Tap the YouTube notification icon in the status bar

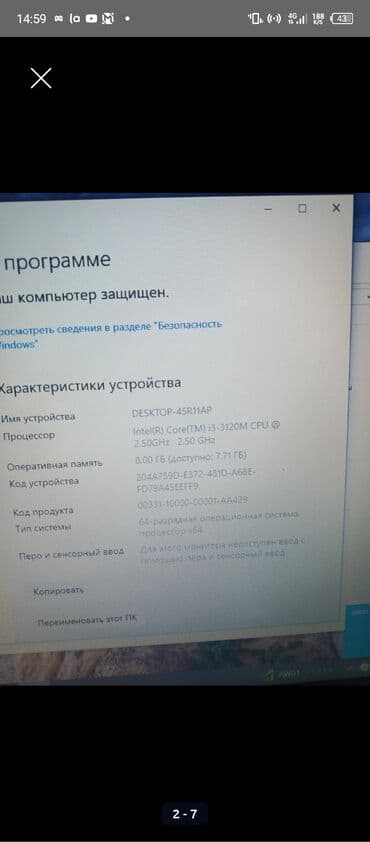click(91, 19)
